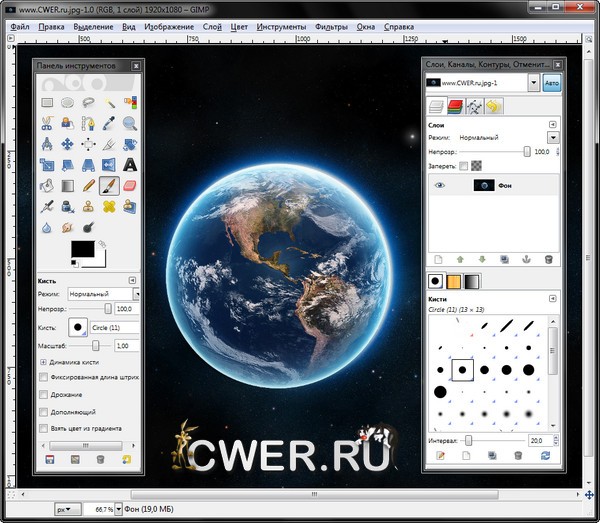600x523 pixels.
Task: Select the Ellipse Select tool
Action: point(68,102)
